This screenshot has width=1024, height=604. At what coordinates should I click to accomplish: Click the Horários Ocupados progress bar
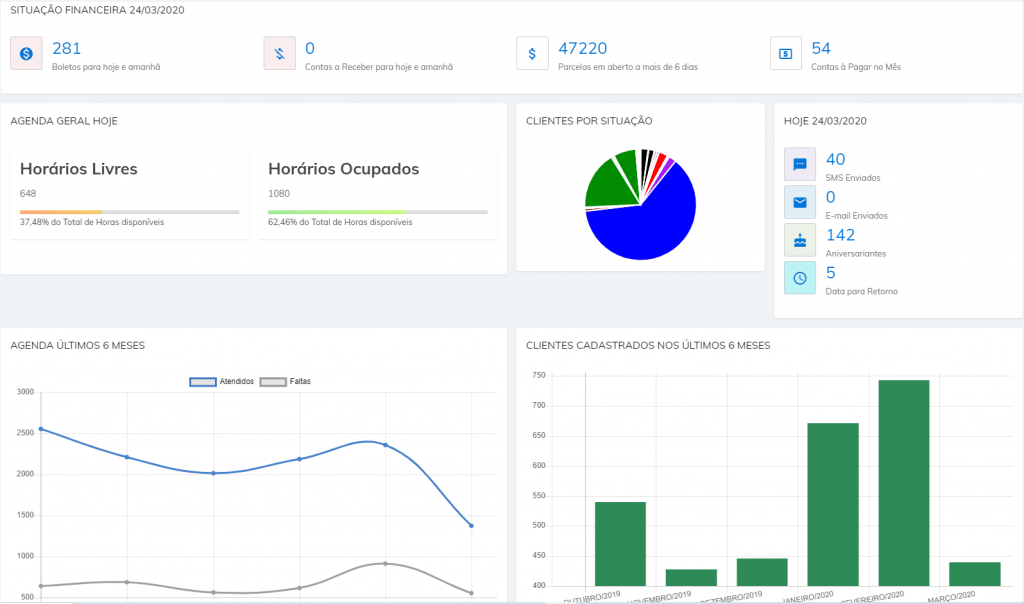tap(377, 212)
